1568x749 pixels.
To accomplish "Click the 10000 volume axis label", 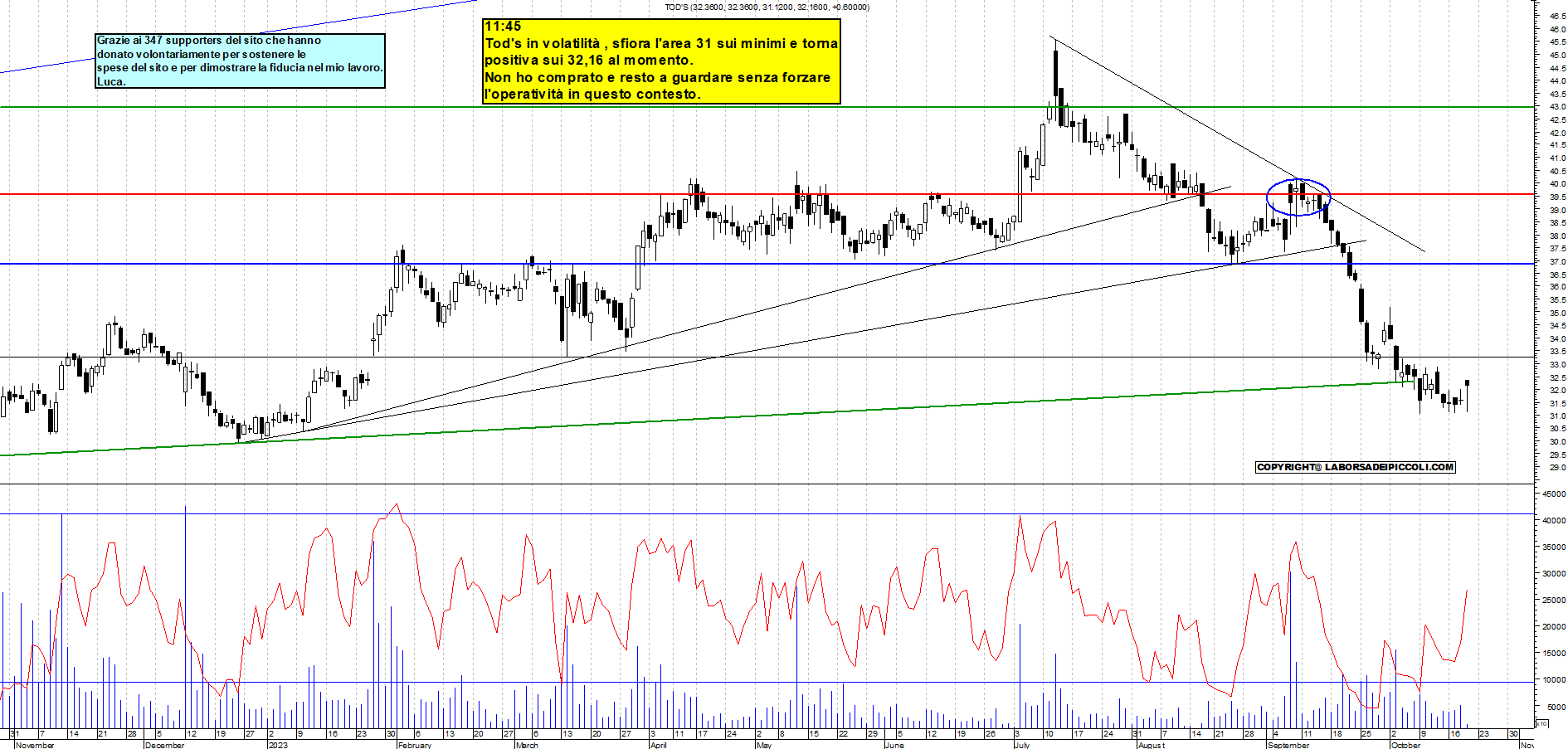I will [1554, 679].
